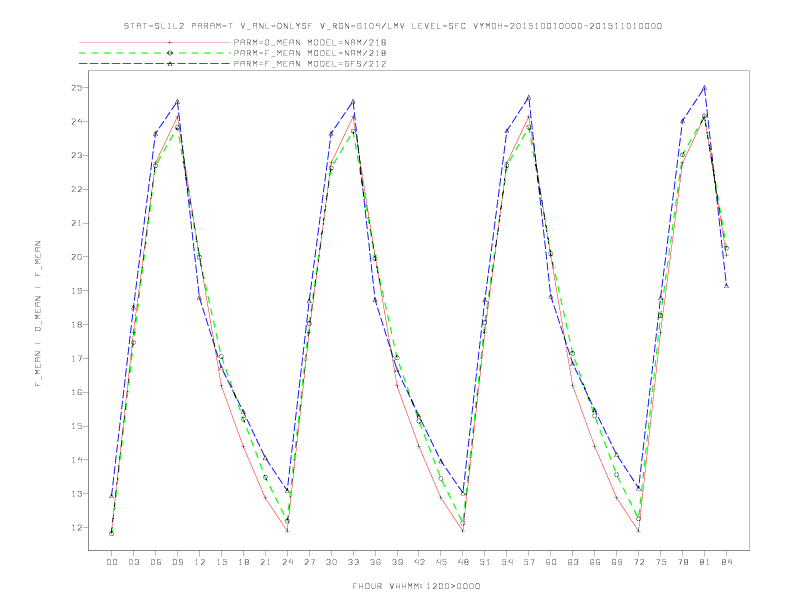Click y-axis tick value 24
This screenshot has width=792, height=612.
click(77, 122)
